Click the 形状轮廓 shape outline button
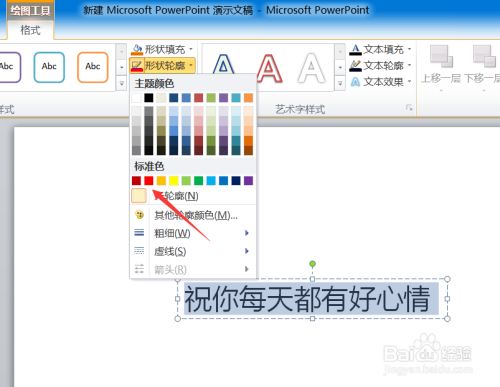500x387 pixels. (162, 65)
